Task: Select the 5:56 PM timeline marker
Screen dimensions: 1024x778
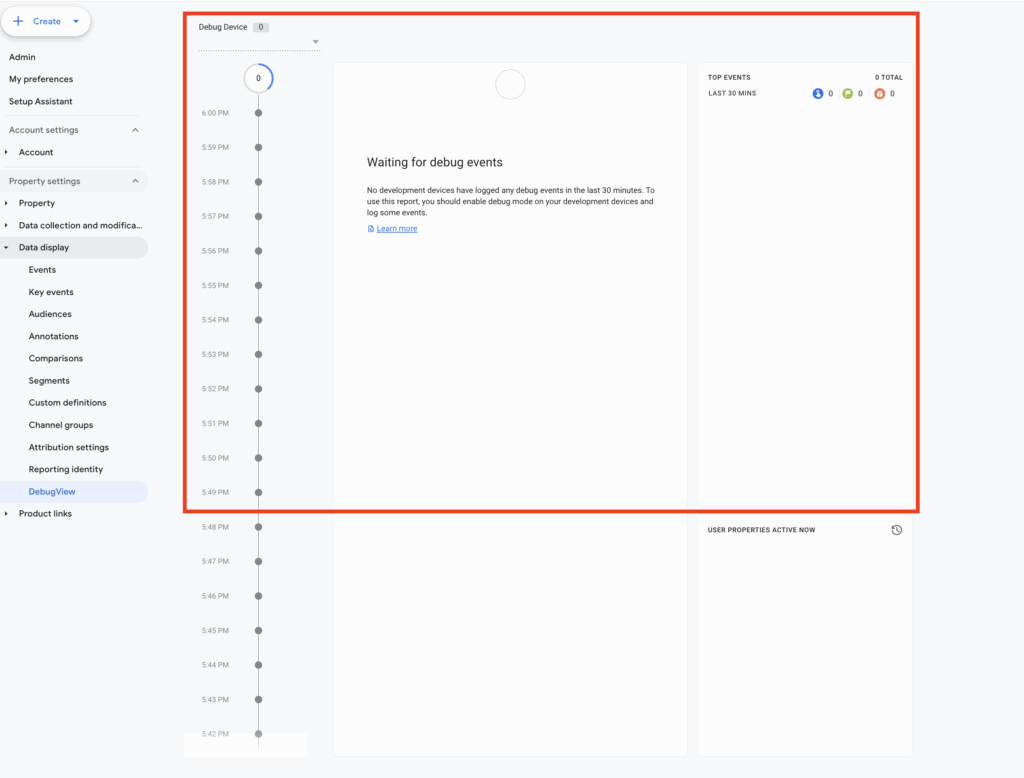Action: coord(259,251)
